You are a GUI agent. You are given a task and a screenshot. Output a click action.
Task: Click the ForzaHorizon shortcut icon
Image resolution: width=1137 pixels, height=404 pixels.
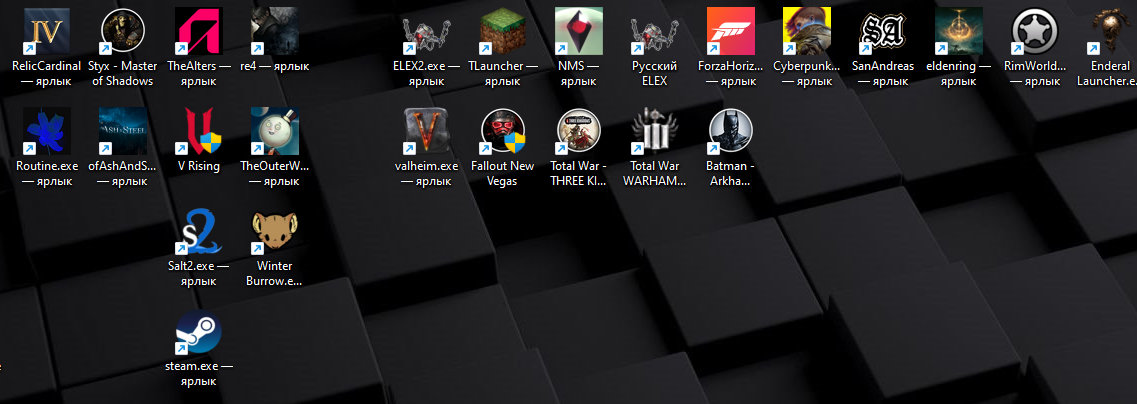tap(729, 31)
